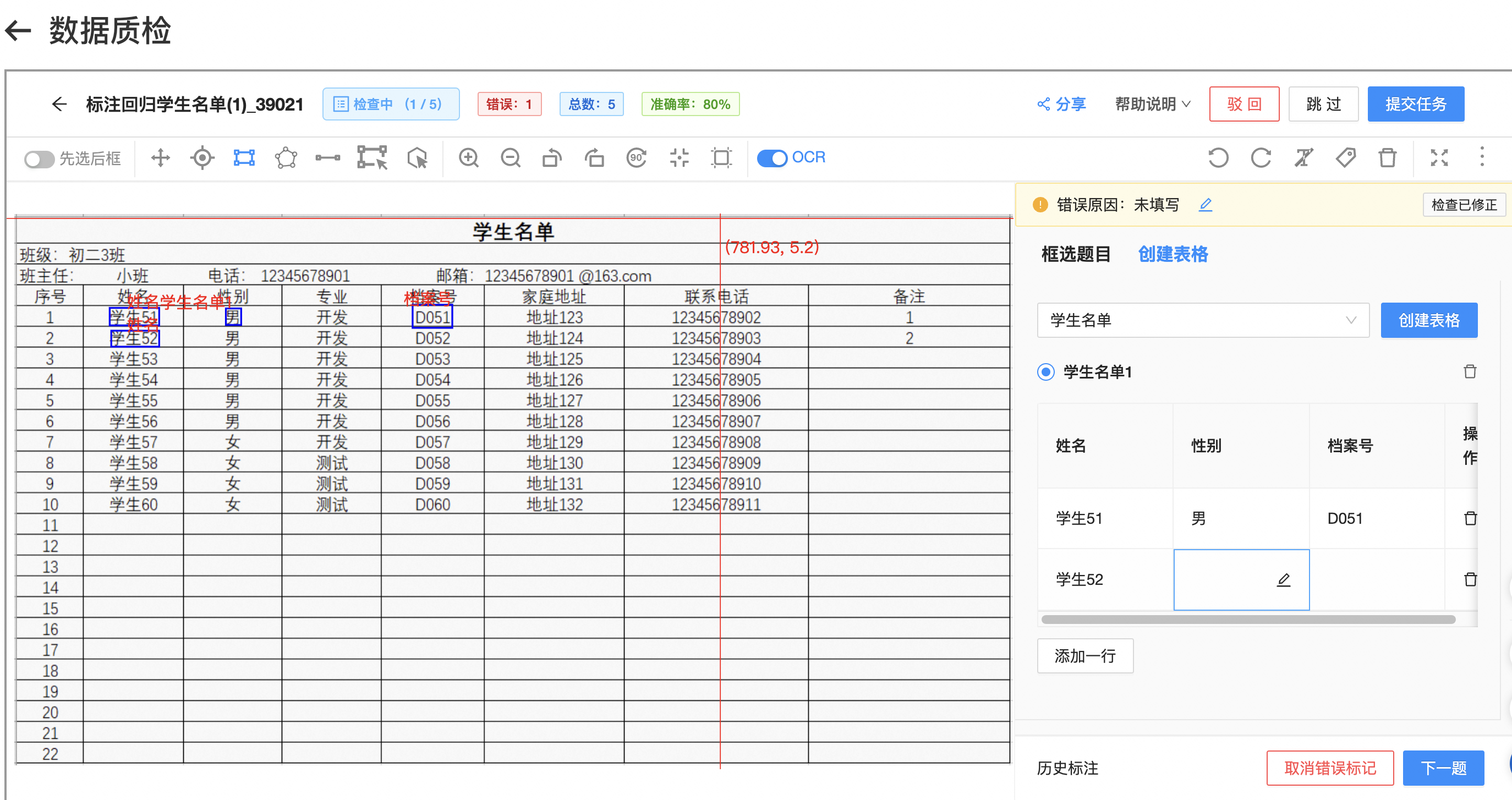The height and width of the screenshot is (800, 1512).
Task: Select the 学生51 name cell in the panel
Action: point(1105,519)
